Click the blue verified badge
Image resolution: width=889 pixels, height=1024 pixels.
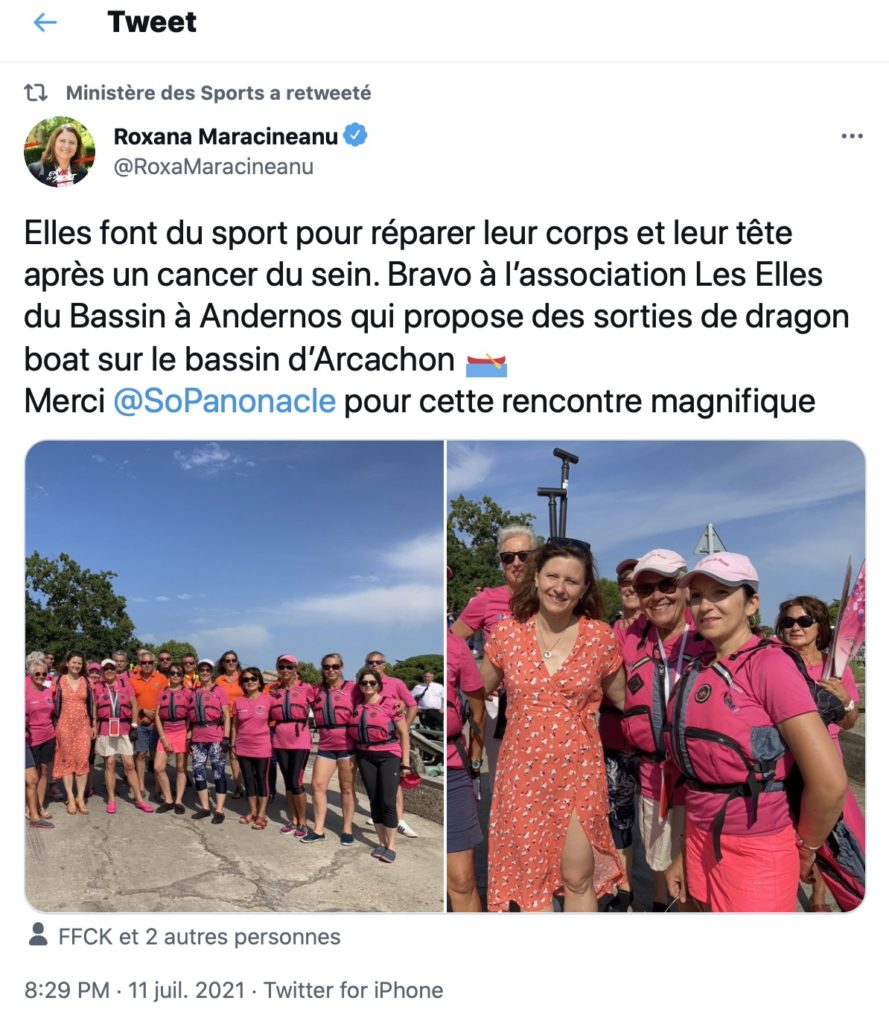point(355,135)
